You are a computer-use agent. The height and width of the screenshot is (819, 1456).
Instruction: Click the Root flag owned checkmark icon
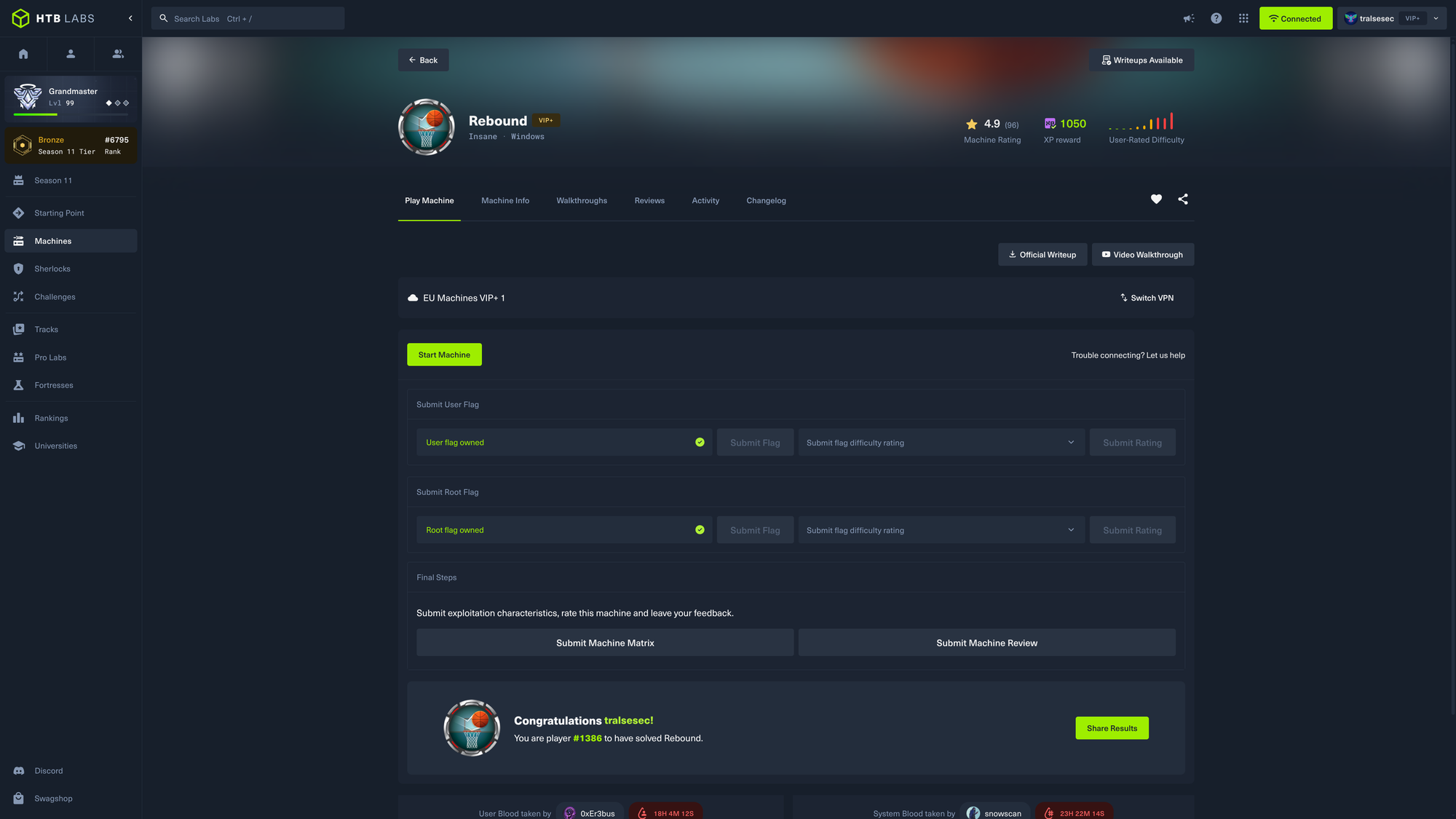point(700,530)
